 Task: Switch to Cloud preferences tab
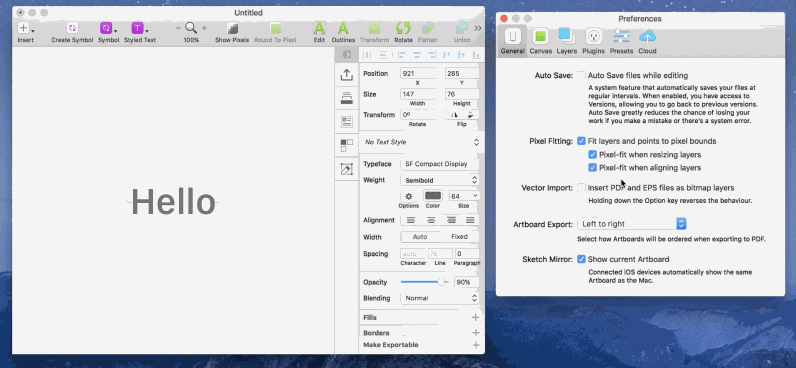(648, 42)
